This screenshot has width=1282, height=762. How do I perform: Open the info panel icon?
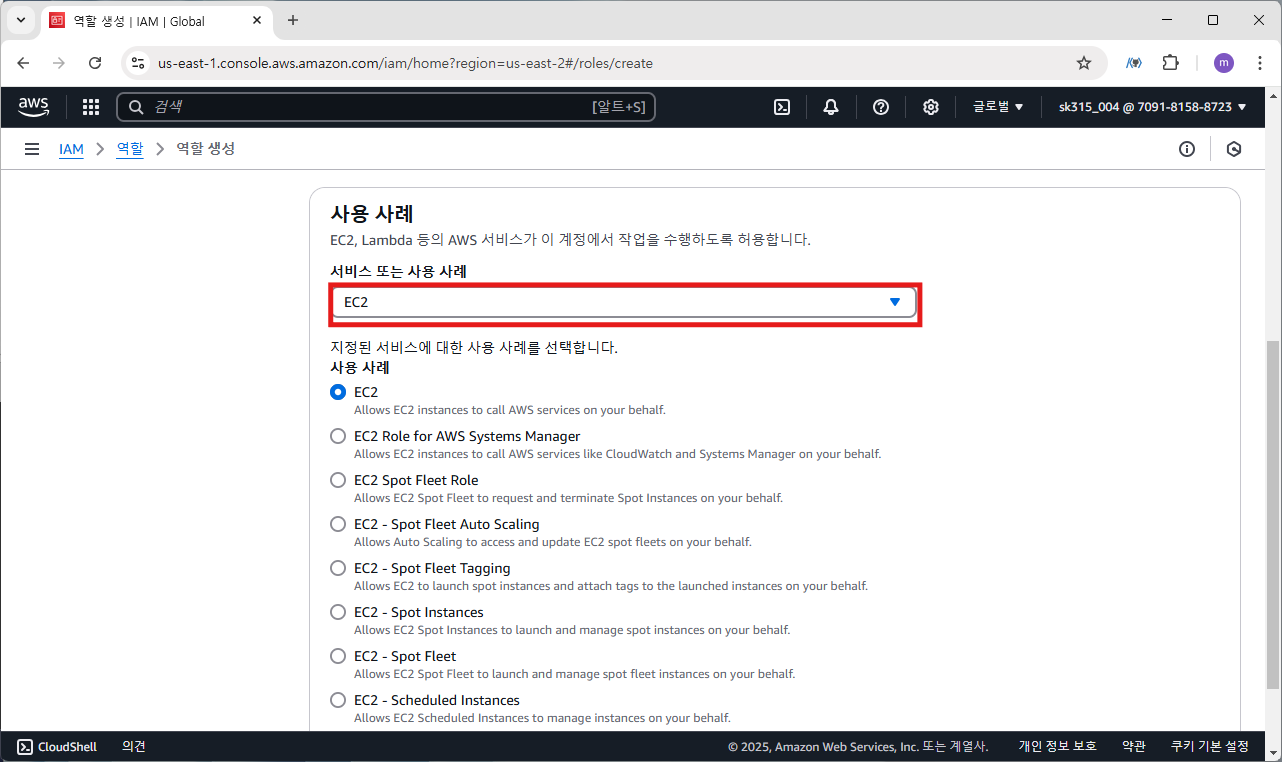click(1187, 149)
